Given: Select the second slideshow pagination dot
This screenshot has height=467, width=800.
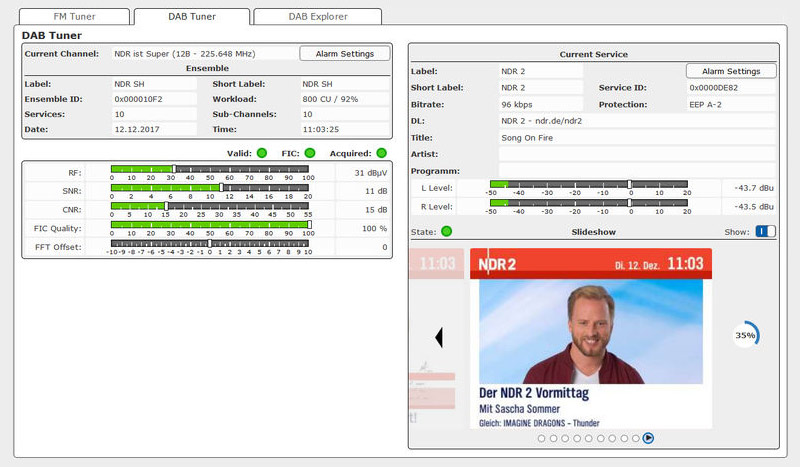Looking at the screenshot, I should tap(553, 438).
